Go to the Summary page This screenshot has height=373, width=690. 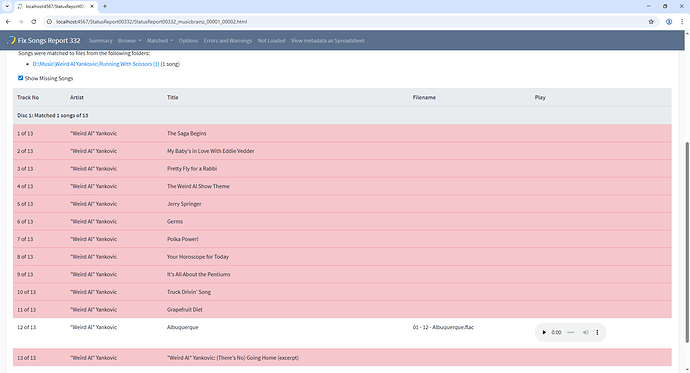[x=100, y=40]
